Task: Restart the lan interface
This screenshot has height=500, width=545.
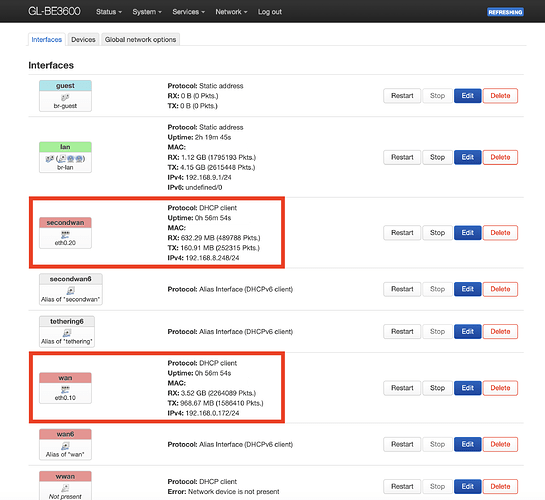Action: point(402,157)
